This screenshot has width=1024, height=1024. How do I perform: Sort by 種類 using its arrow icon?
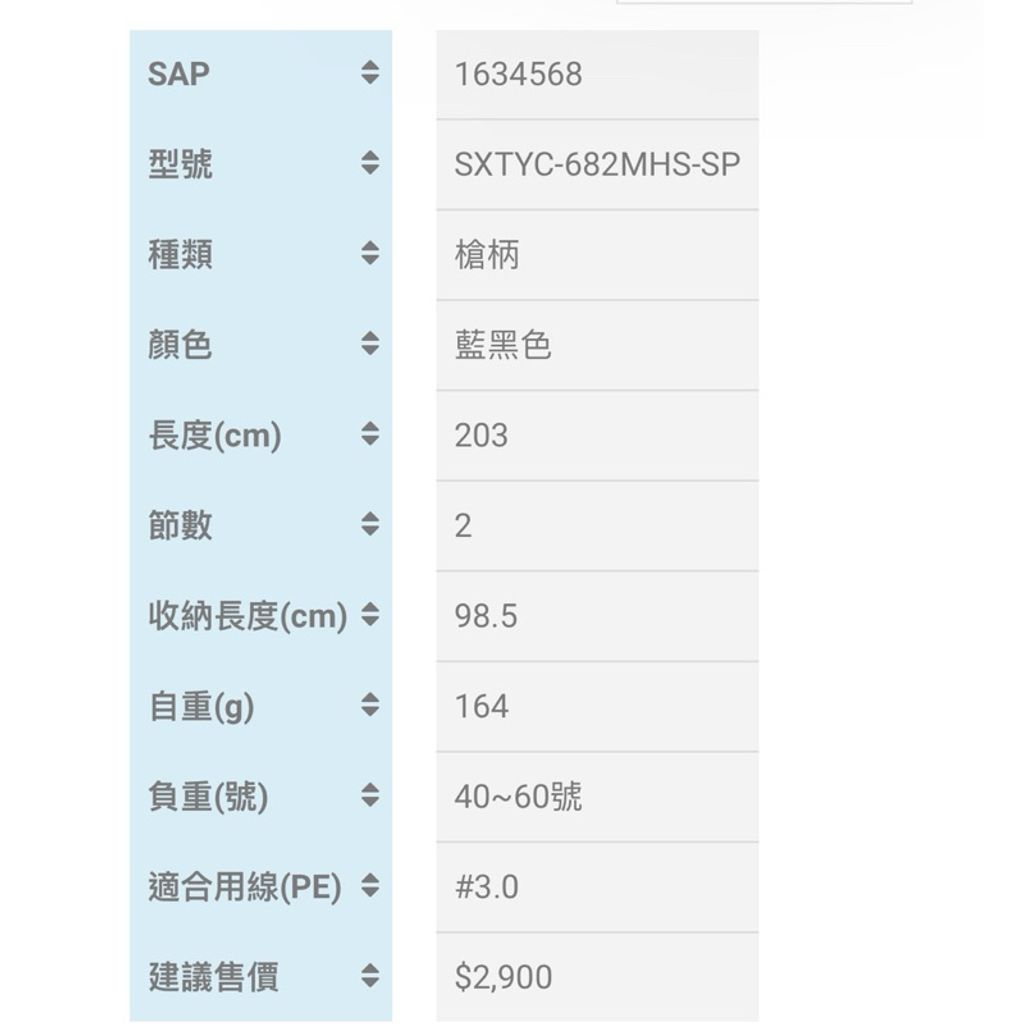pyautogui.click(x=370, y=254)
